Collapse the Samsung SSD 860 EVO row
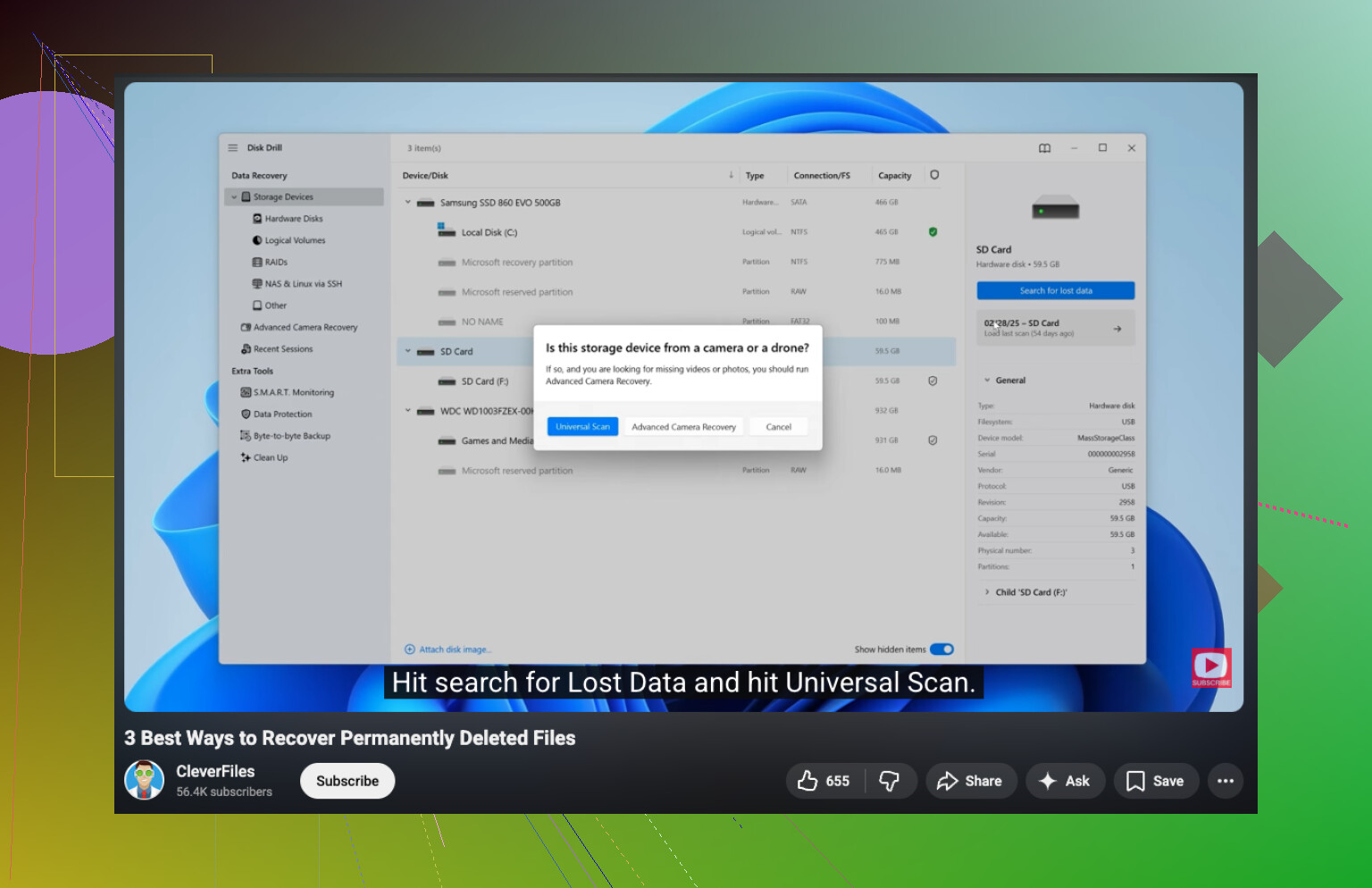This screenshot has width=1372, height=888. click(x=408, y=203)
